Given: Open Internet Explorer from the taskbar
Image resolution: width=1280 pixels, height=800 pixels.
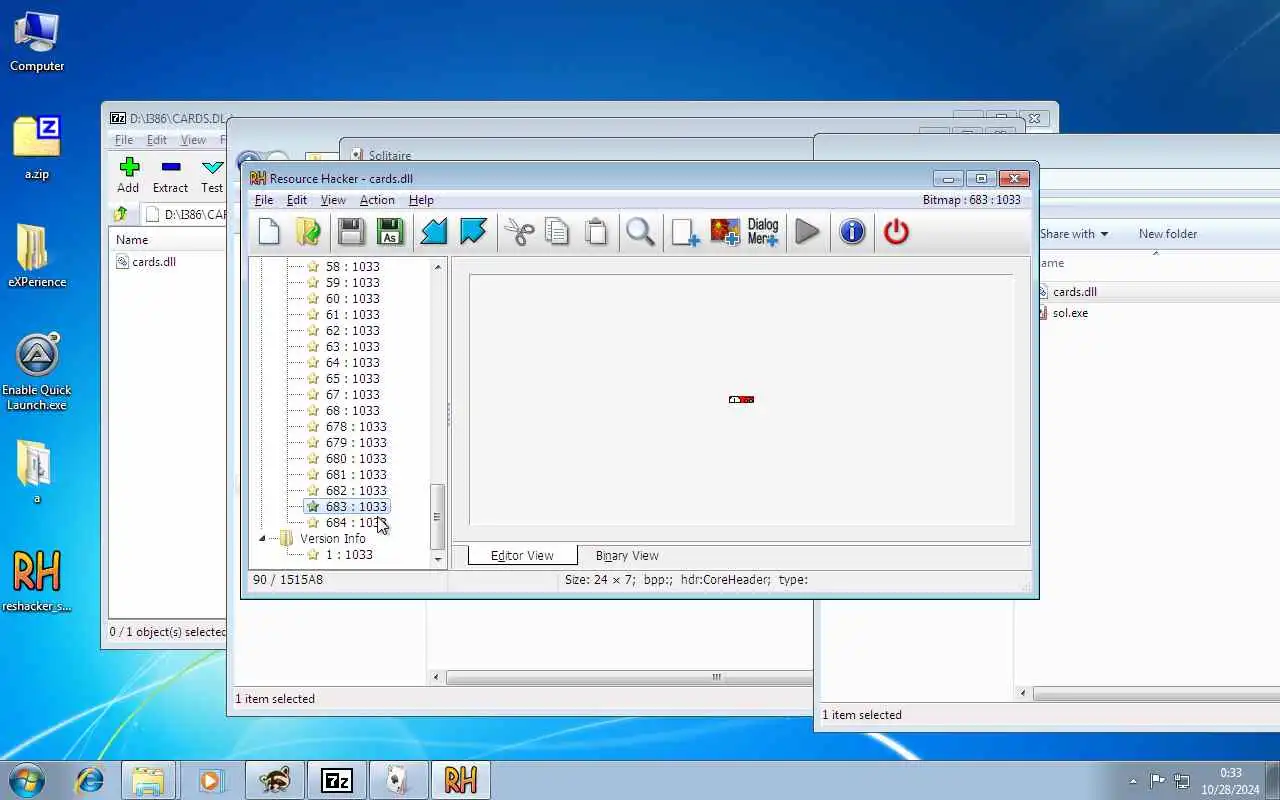Looking at the screenshot, I should 90,780.
